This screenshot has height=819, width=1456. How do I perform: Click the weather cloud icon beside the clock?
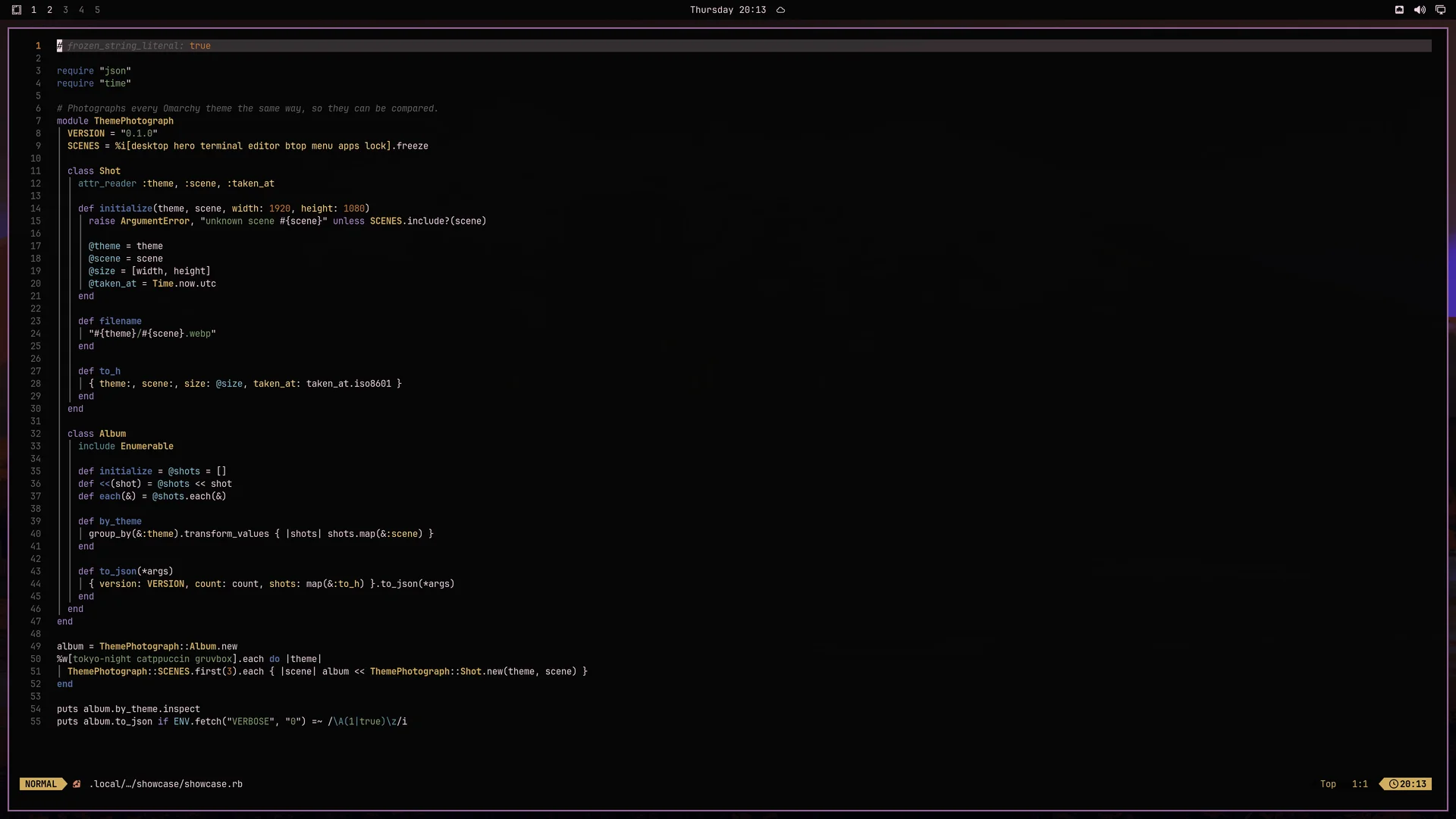click(780, 10)
